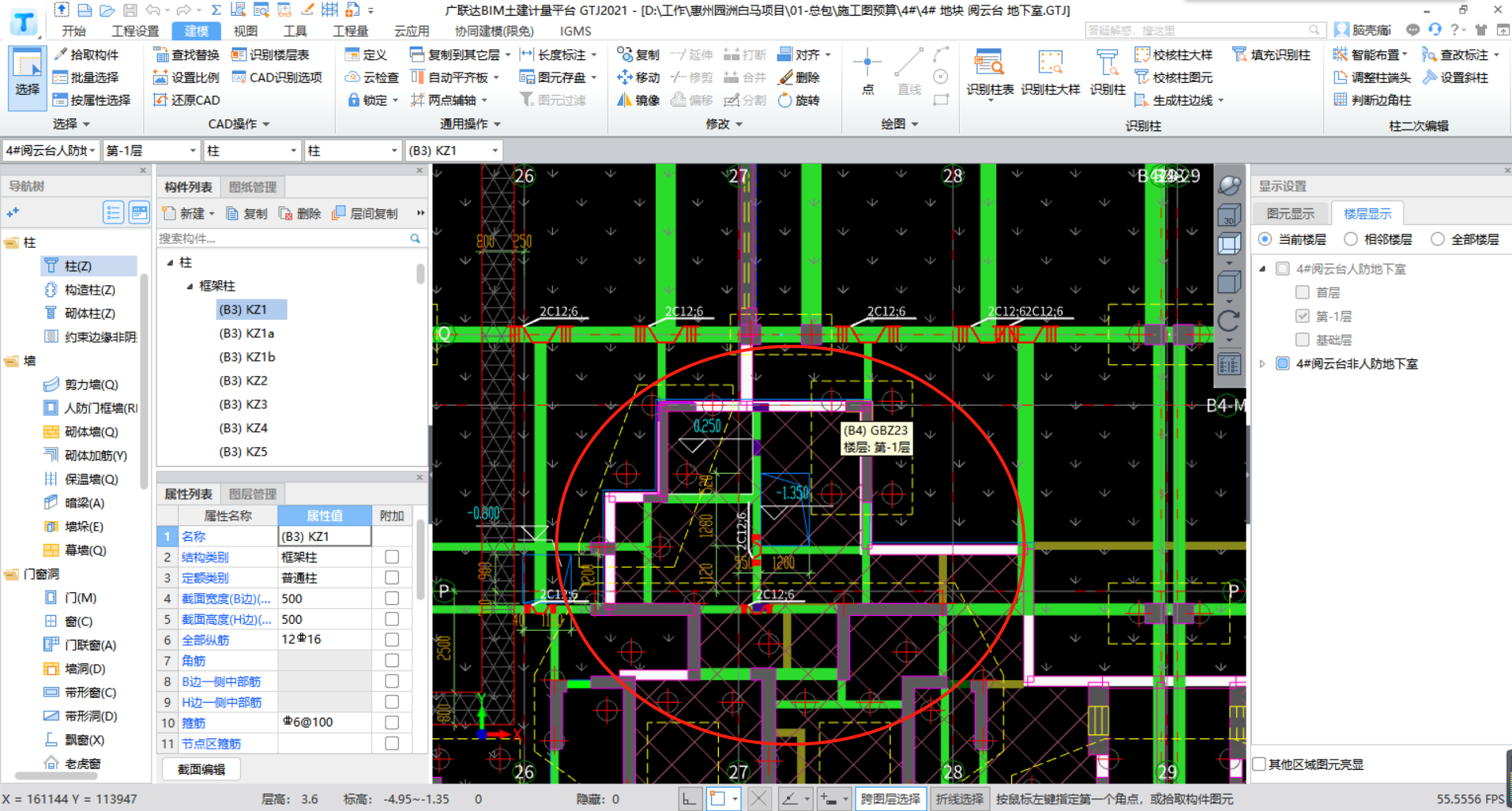Click the 批量选择 batch select tool

click(x=86, y=77)
